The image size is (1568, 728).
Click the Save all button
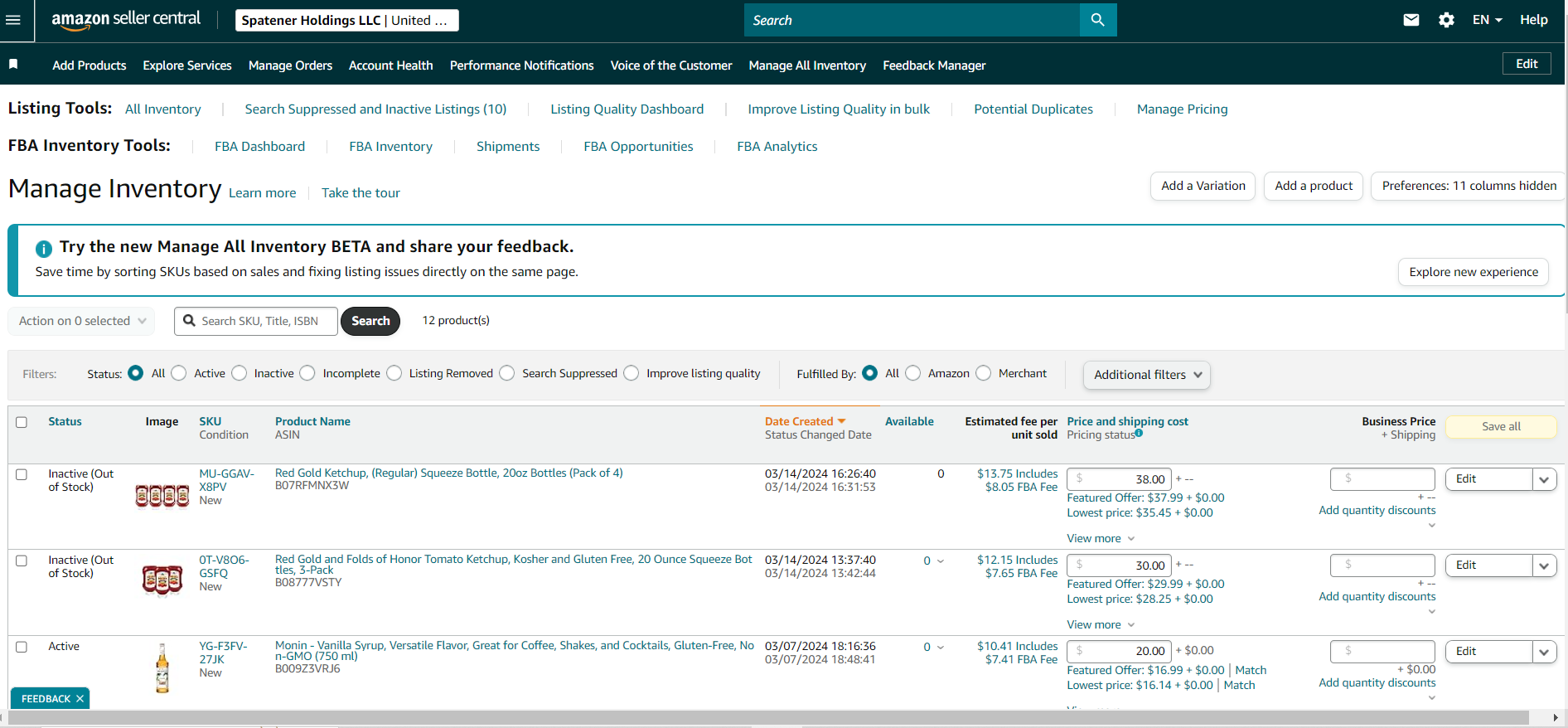[x=1501, y=426]
